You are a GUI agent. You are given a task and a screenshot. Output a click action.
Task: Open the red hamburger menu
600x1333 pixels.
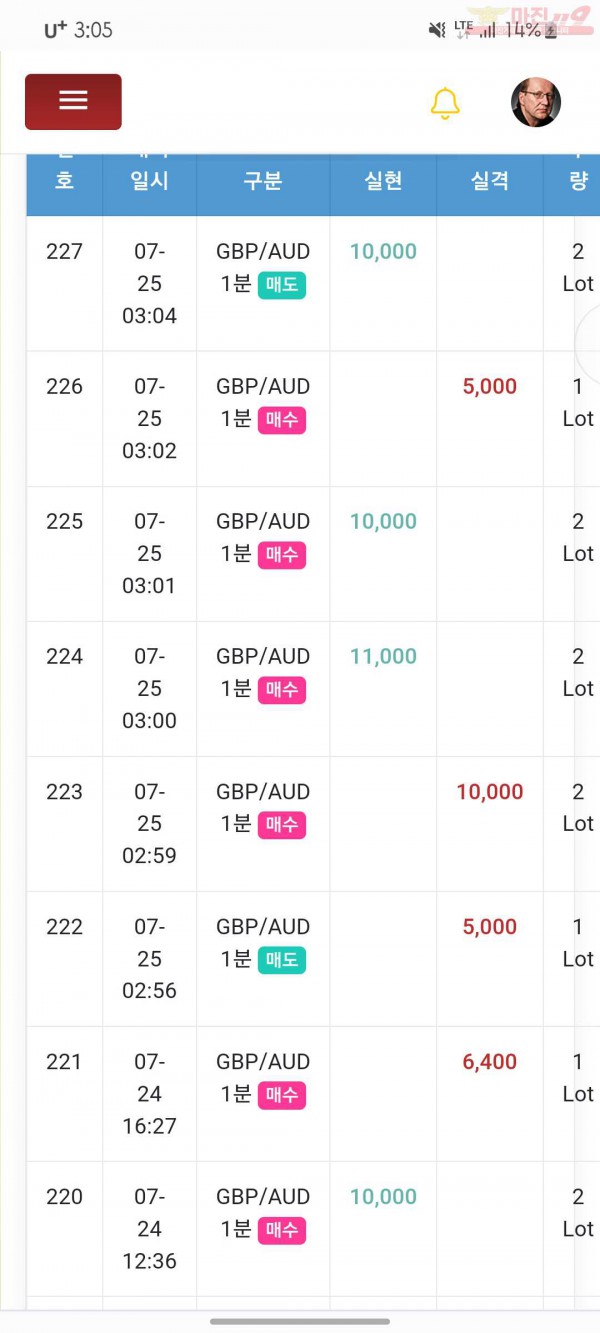[x=73, y=101]
